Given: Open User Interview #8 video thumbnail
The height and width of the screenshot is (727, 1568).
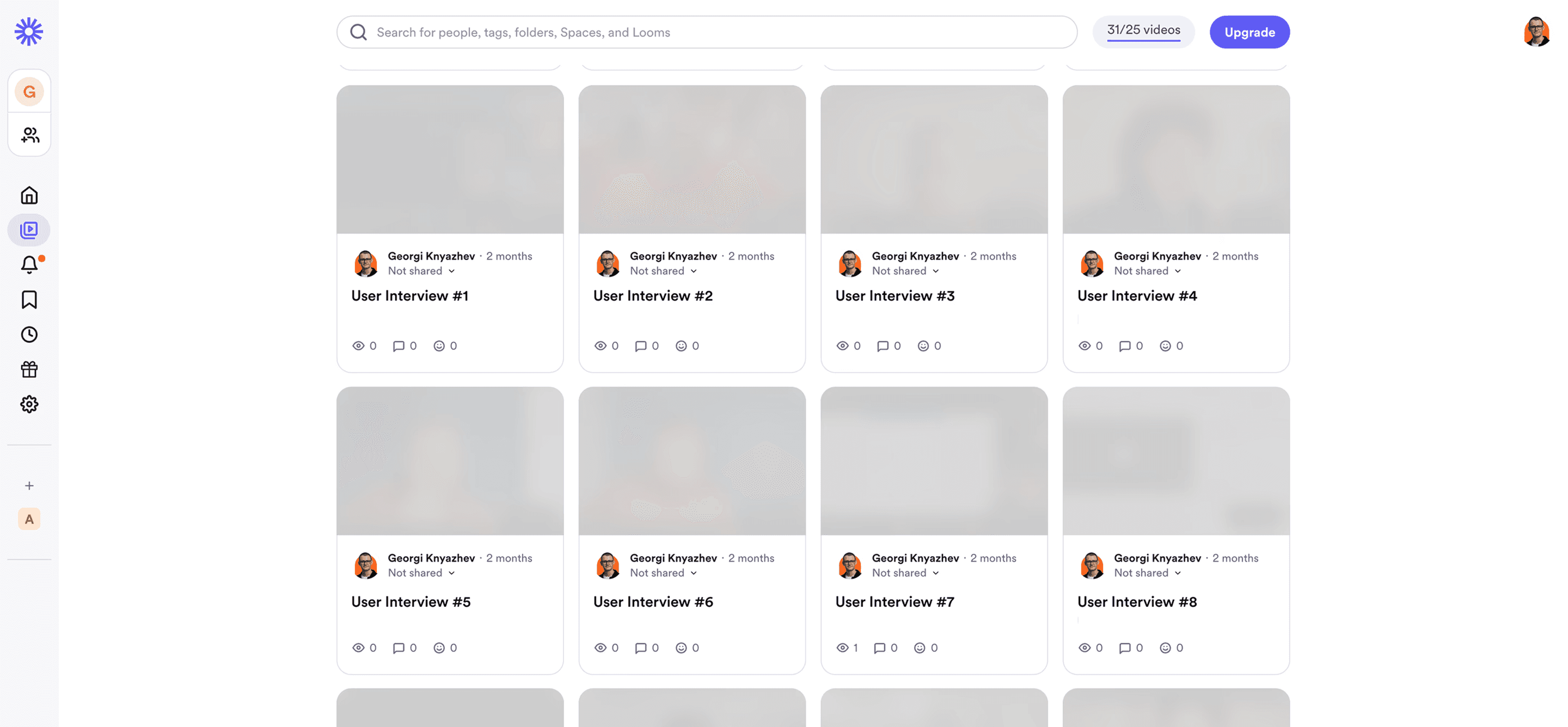Looking at the screenshot, I should click(1176, 461).
